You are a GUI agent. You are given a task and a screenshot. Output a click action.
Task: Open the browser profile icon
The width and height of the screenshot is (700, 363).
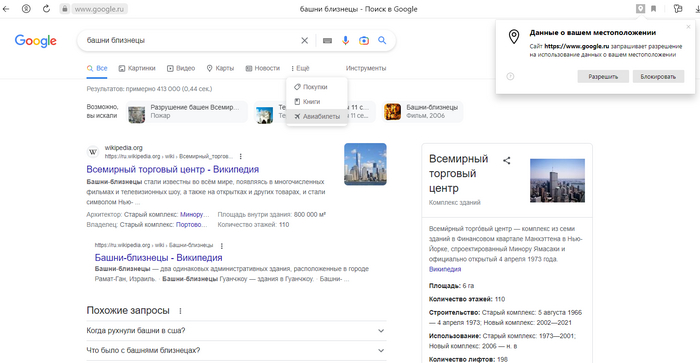point(26,9)
